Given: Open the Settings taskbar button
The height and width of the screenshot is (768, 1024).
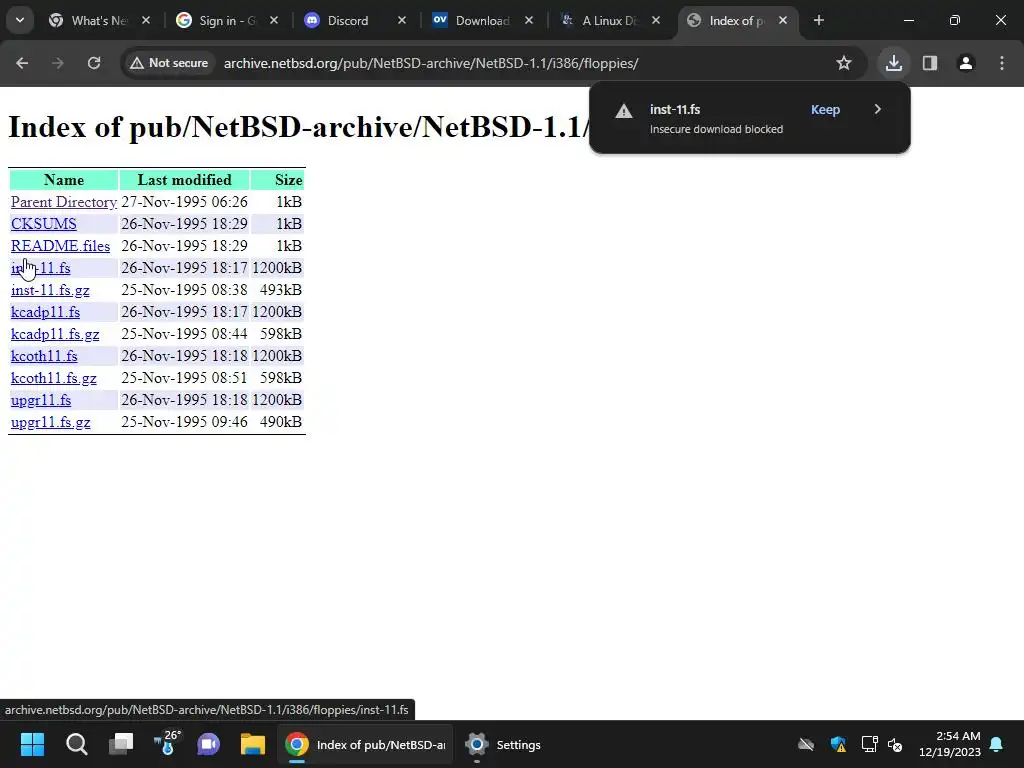Looking at the screenshot, I should pos(504,744).
